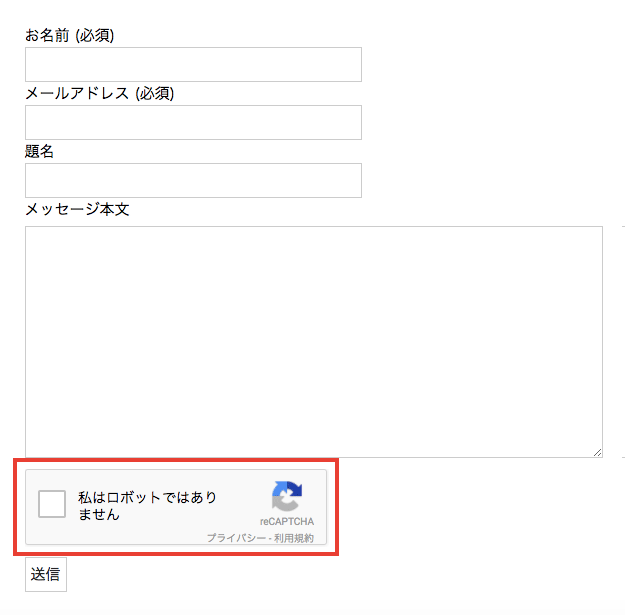Image resolution: width=625 pixels, height=615 pixels.
Task: Click the red highlight border around reCAPTCHA
Action: [x=176, y=460]
